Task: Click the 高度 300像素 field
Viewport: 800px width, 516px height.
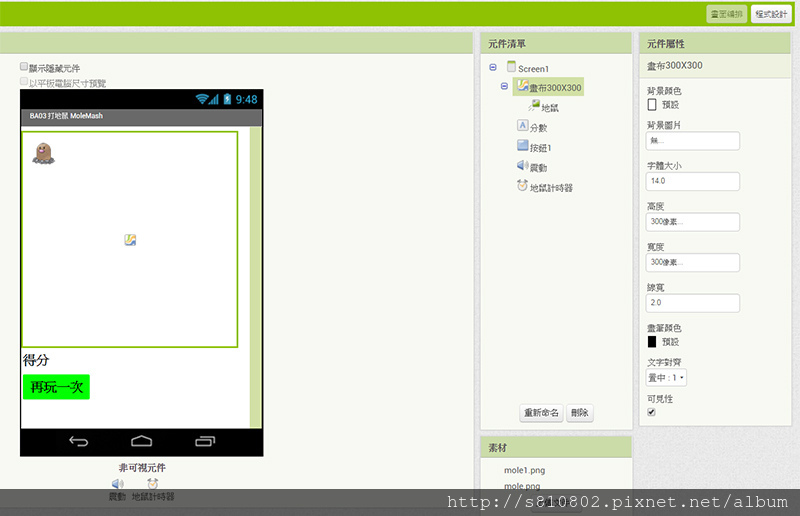Action: tap(693, 222)
